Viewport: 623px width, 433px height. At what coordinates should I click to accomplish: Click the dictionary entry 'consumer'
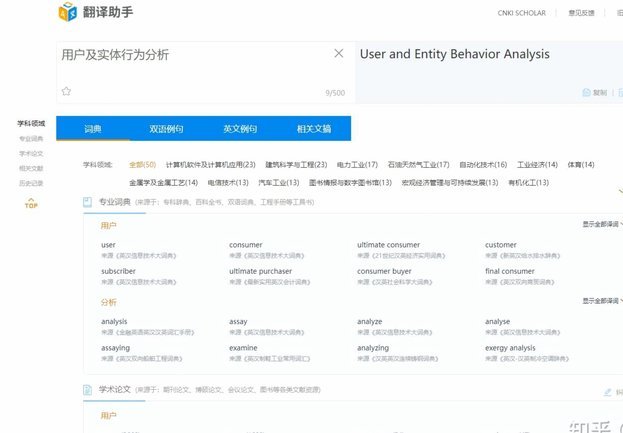coord(246,245)
